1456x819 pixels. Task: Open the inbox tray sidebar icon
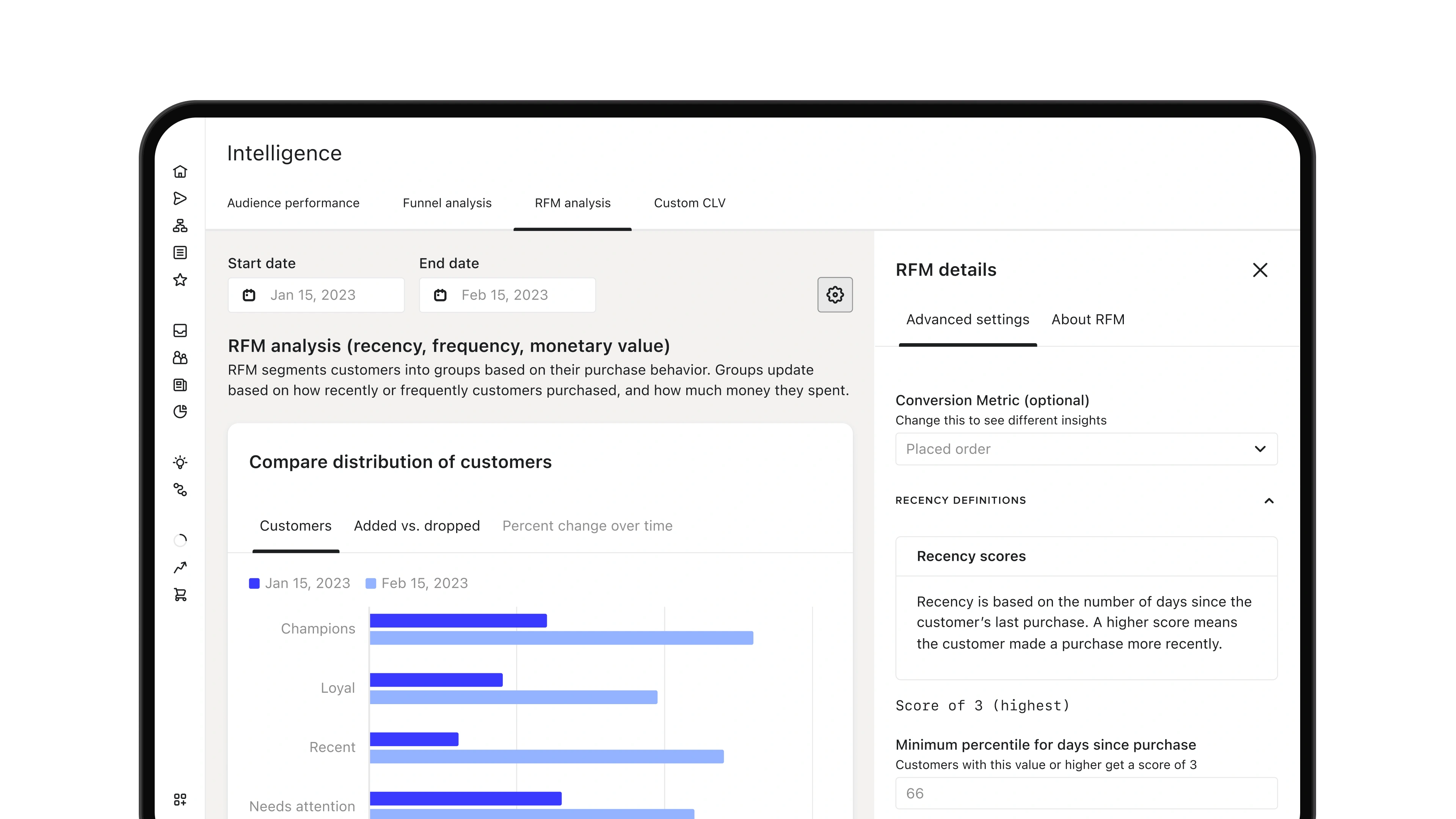pos(180,331)
